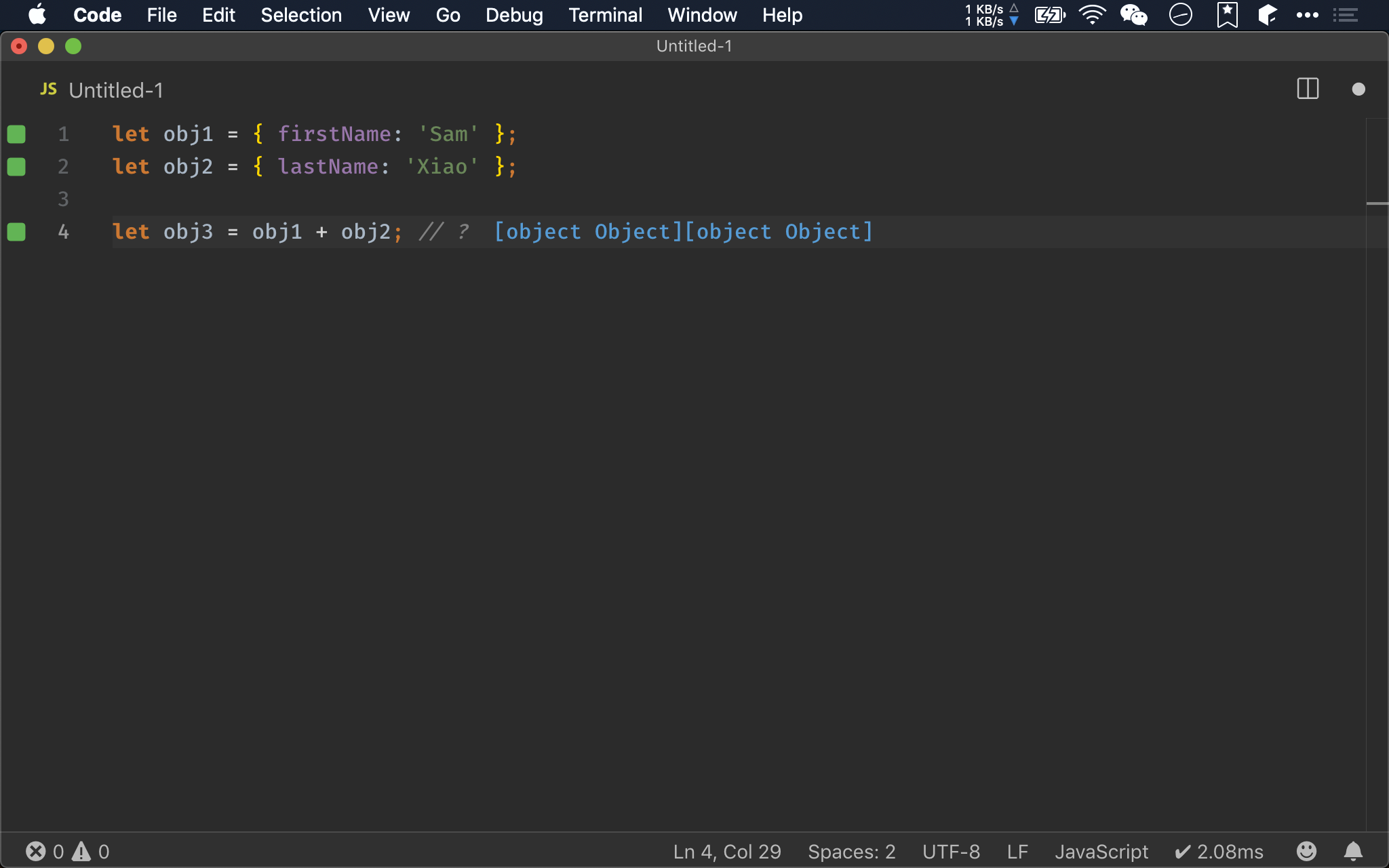Screen dimensions: 1389x868
Task: Click green coverage indicator on line 2
Action: [16, 167]
